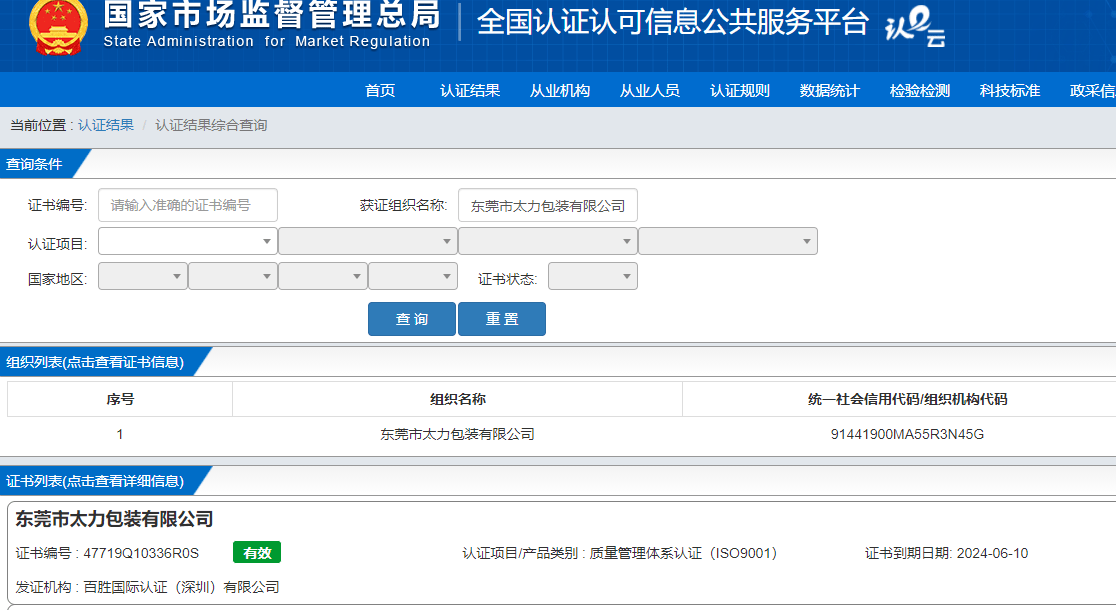1116x610 pixels.
Task: Navigate to 检验检测 menu
Action: tap(920, 90)
